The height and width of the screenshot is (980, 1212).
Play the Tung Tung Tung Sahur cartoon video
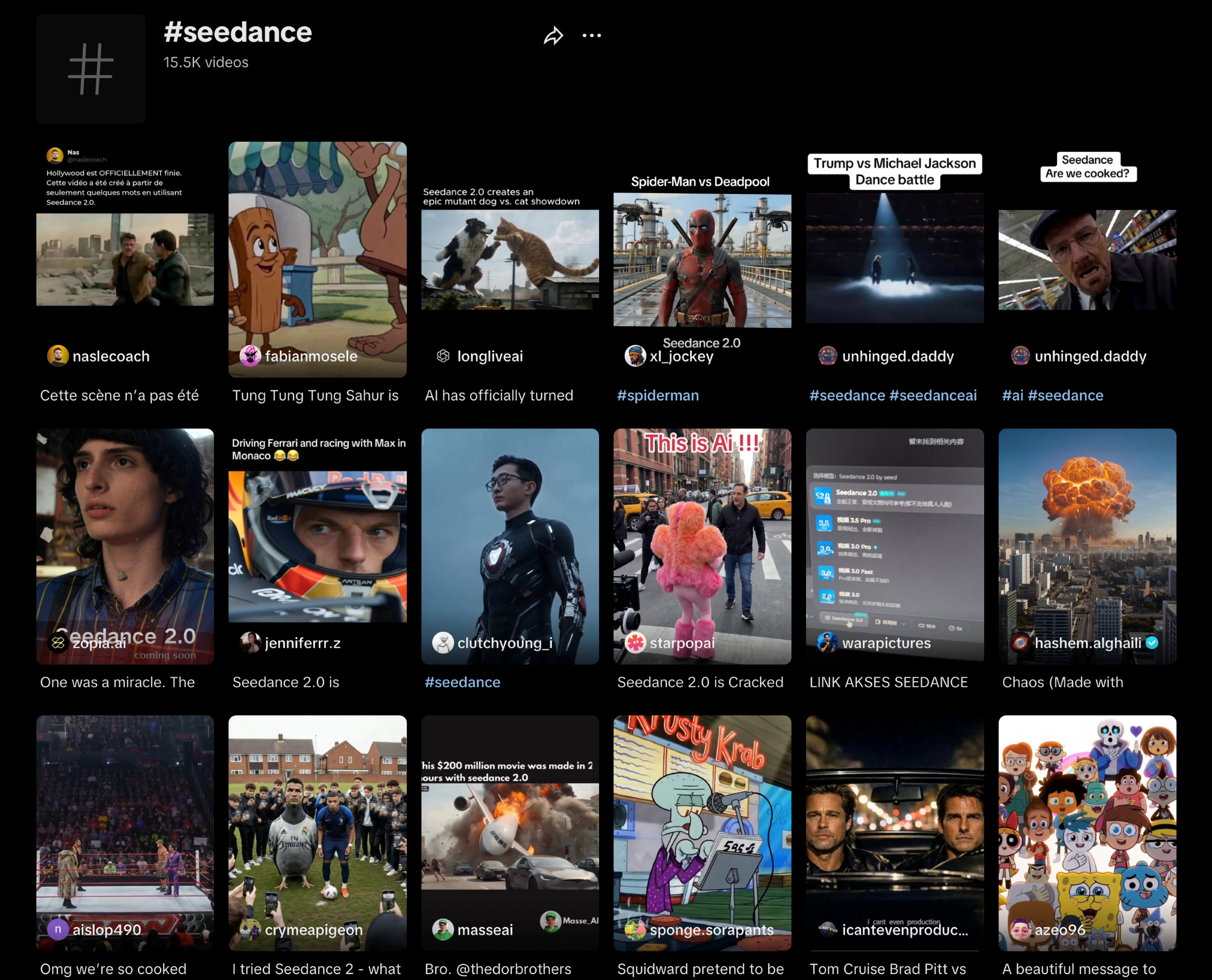click(x=317, y=260)
